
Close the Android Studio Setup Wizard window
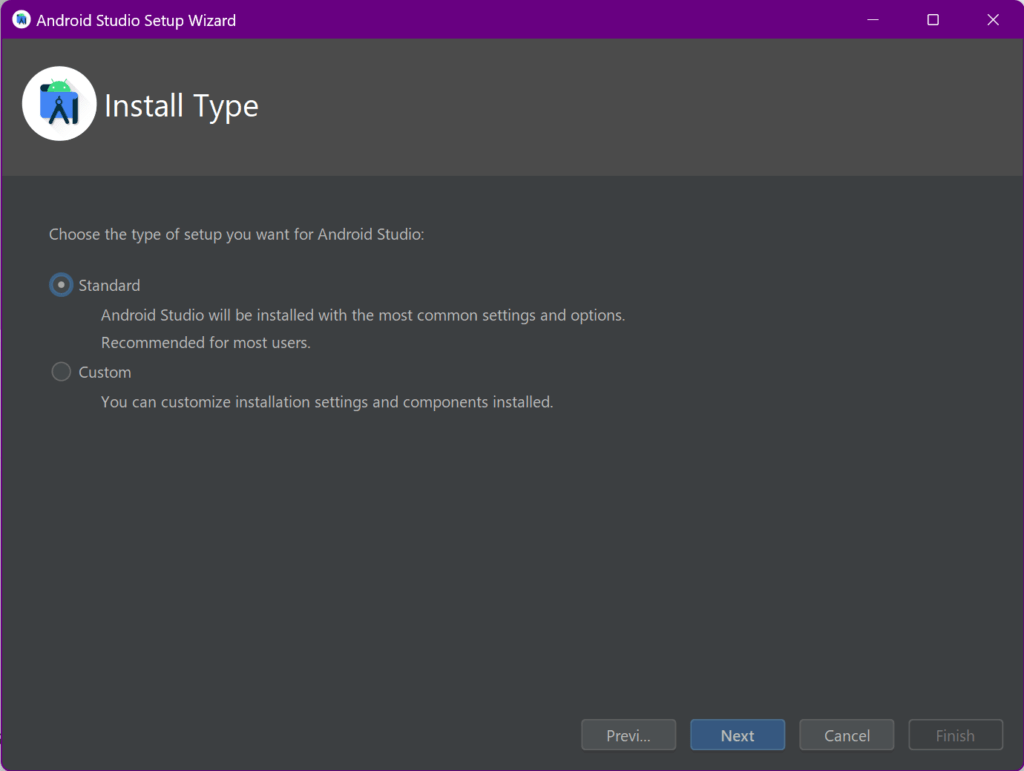(x=993, y=20)
